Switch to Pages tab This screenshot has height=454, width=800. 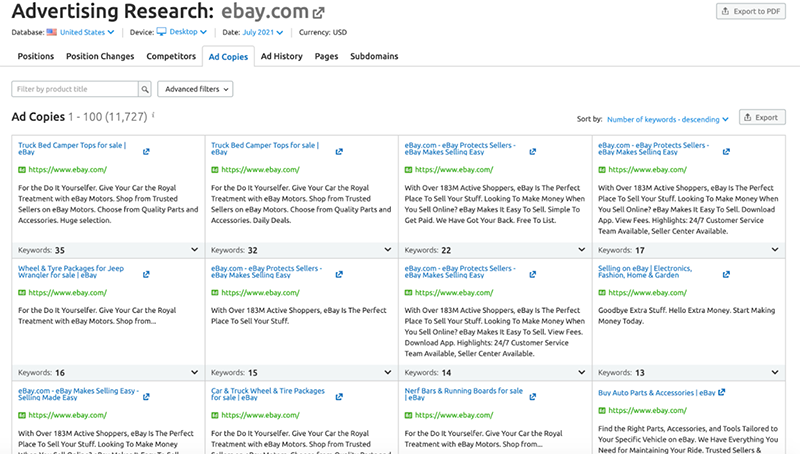pos(327,56)
